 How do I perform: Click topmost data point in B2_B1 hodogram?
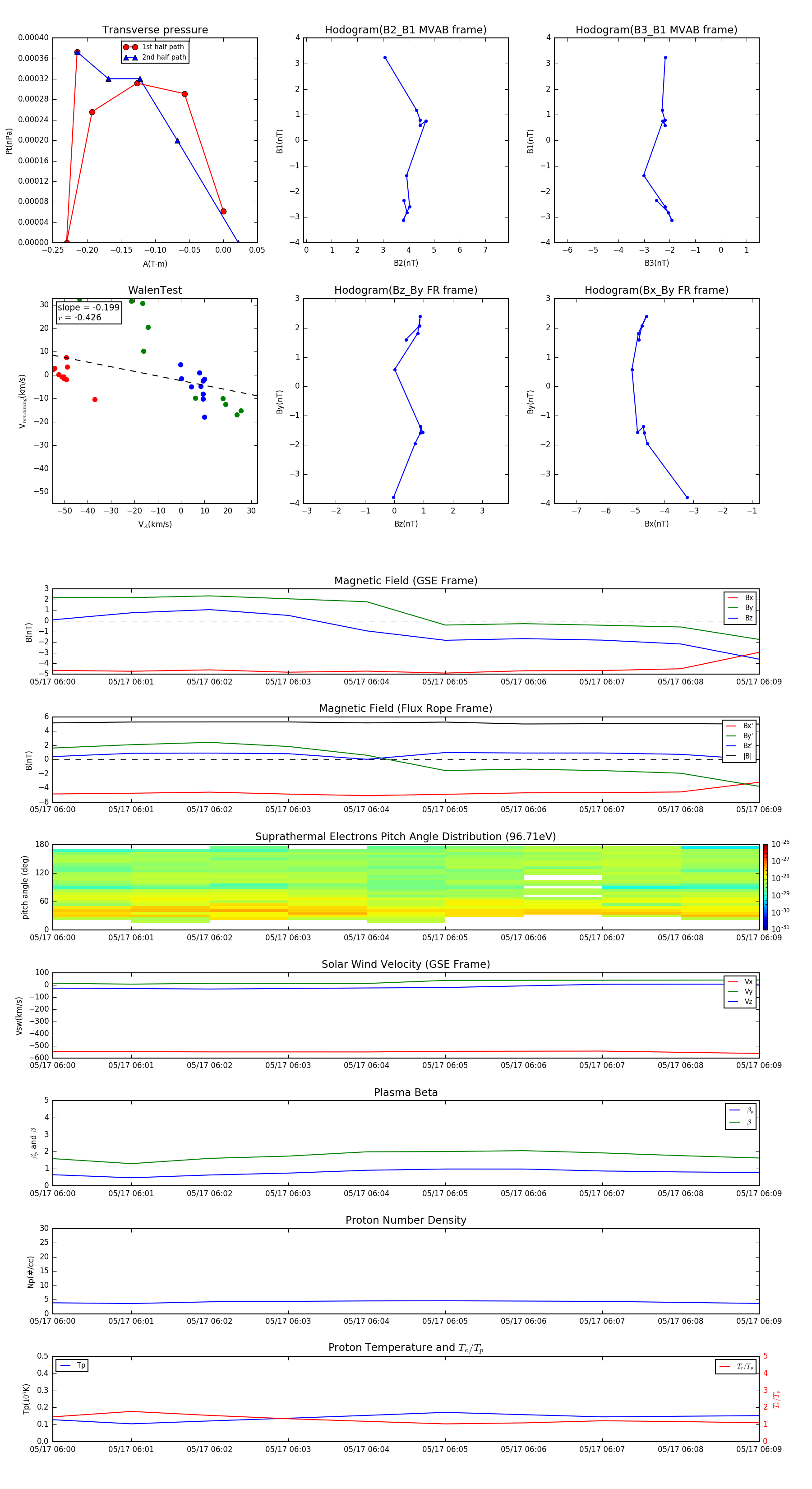pyautogui.click(x=385, y=57)
